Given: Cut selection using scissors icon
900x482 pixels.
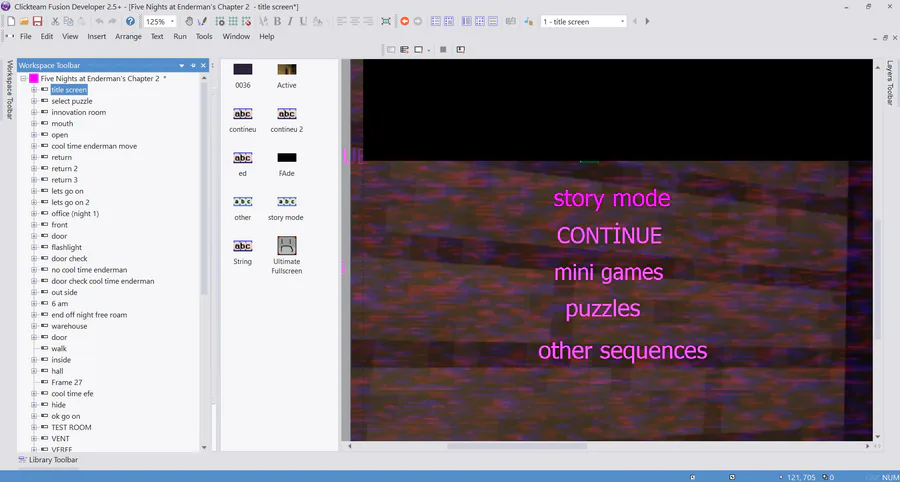Looking at the screenshot, I should (55, 21).
